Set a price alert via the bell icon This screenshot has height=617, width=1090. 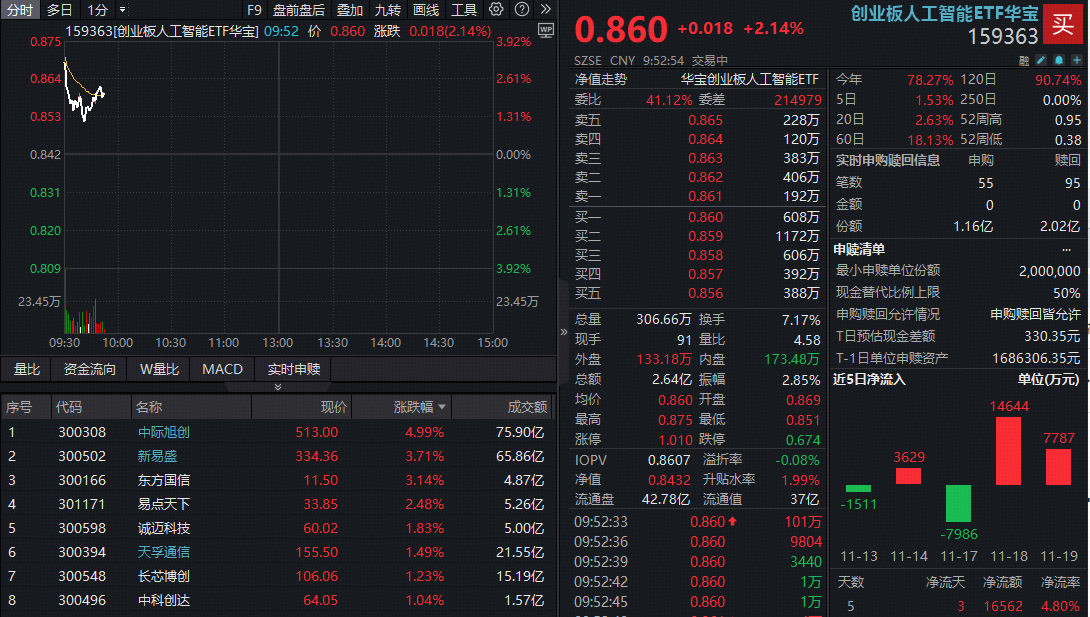1059,60
